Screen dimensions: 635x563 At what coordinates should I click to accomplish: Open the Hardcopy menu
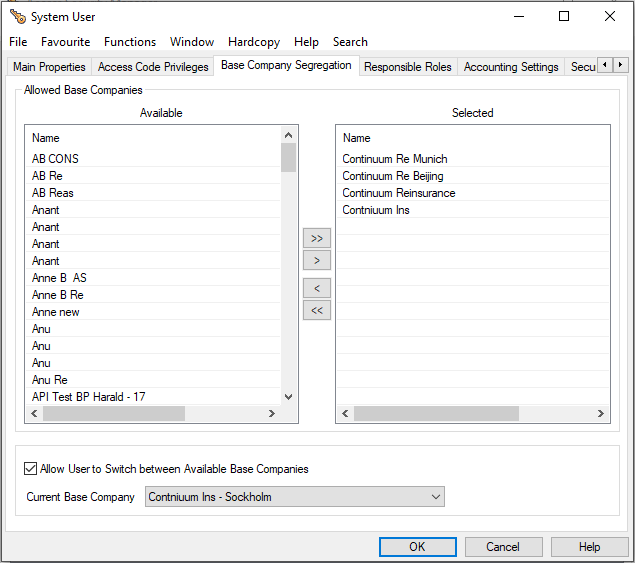(x=254, y=42)
